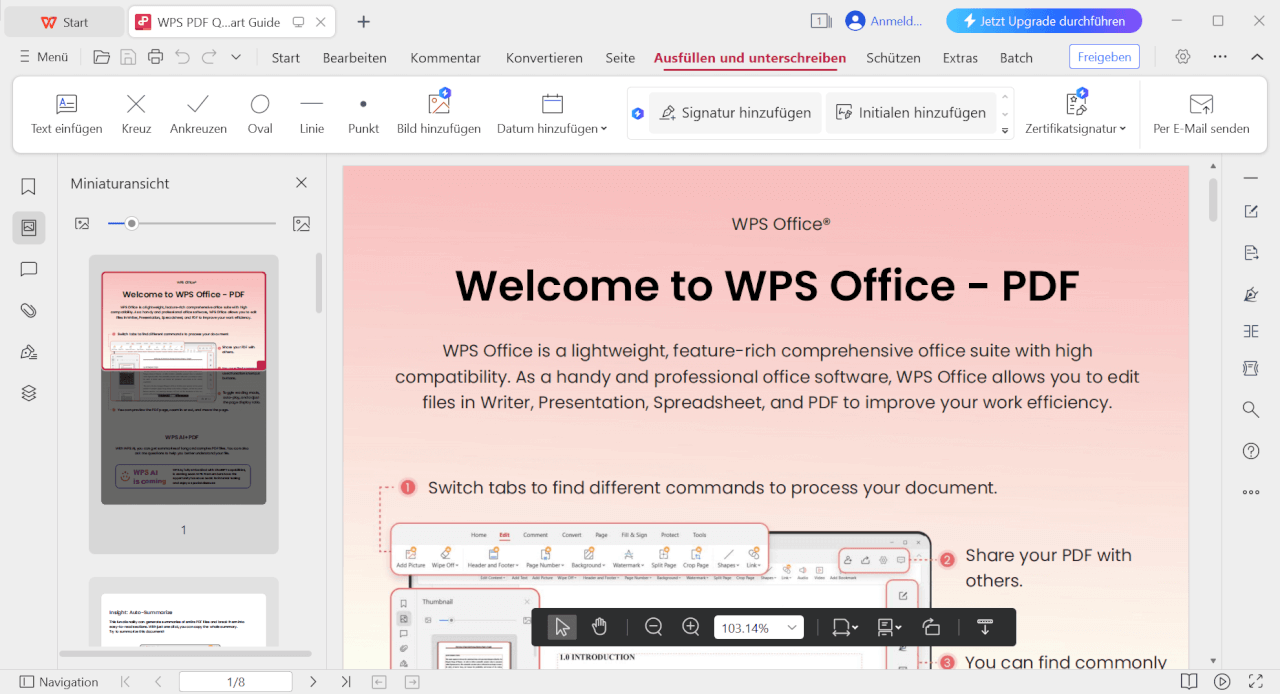The image size is (1280, 694).
Task: Activate the hand pan tool
Action: (x=599, y=627)
